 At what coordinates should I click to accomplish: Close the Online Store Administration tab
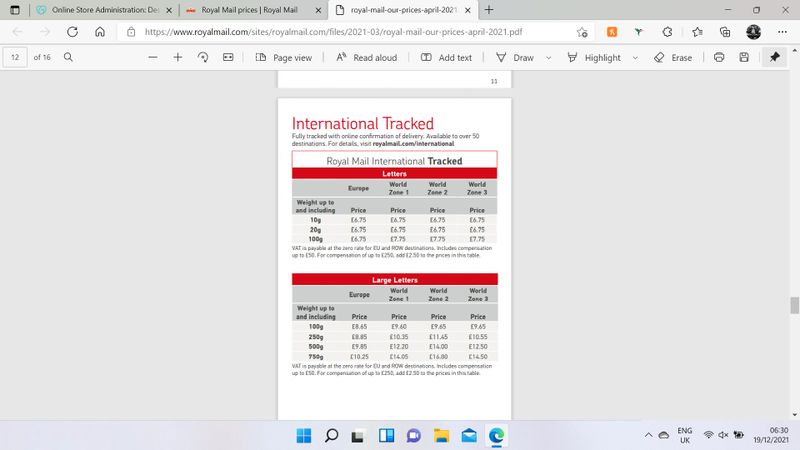point(169,10)
